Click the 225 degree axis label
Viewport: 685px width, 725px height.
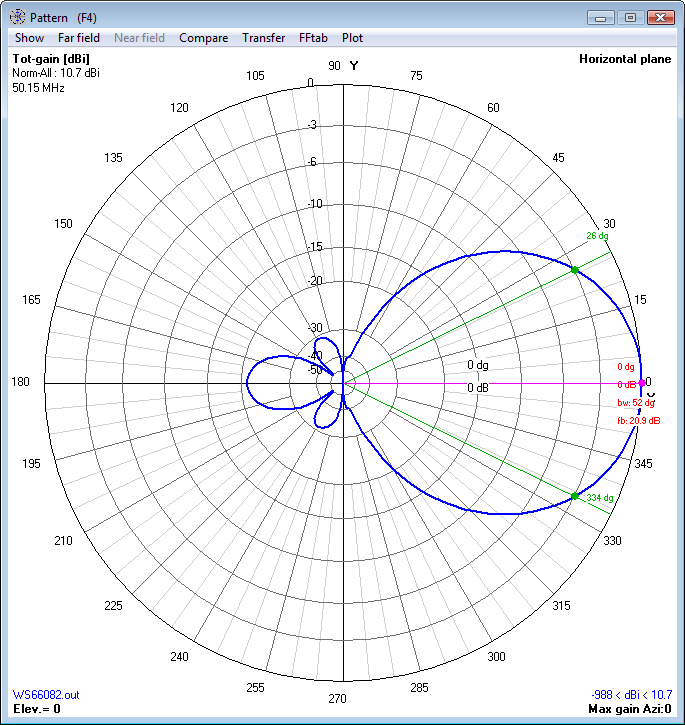(113, 606)
